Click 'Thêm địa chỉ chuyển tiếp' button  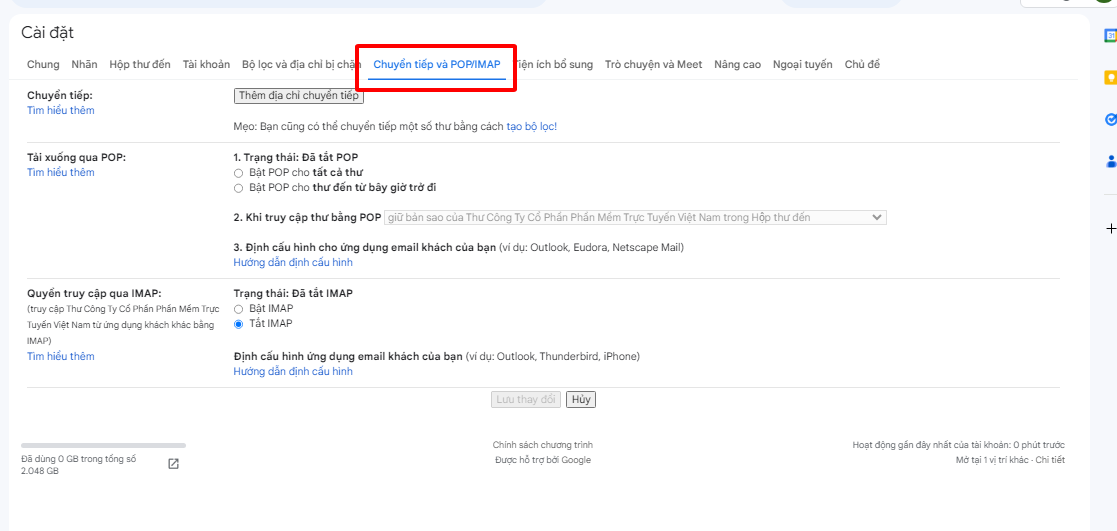(298, 96)
